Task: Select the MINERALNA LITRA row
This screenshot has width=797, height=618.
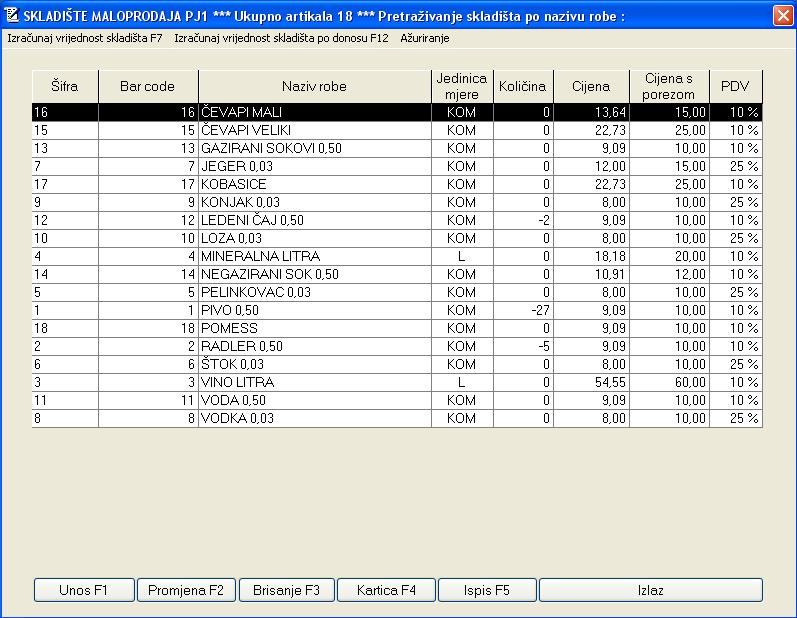Action: (x=397, y=257)
